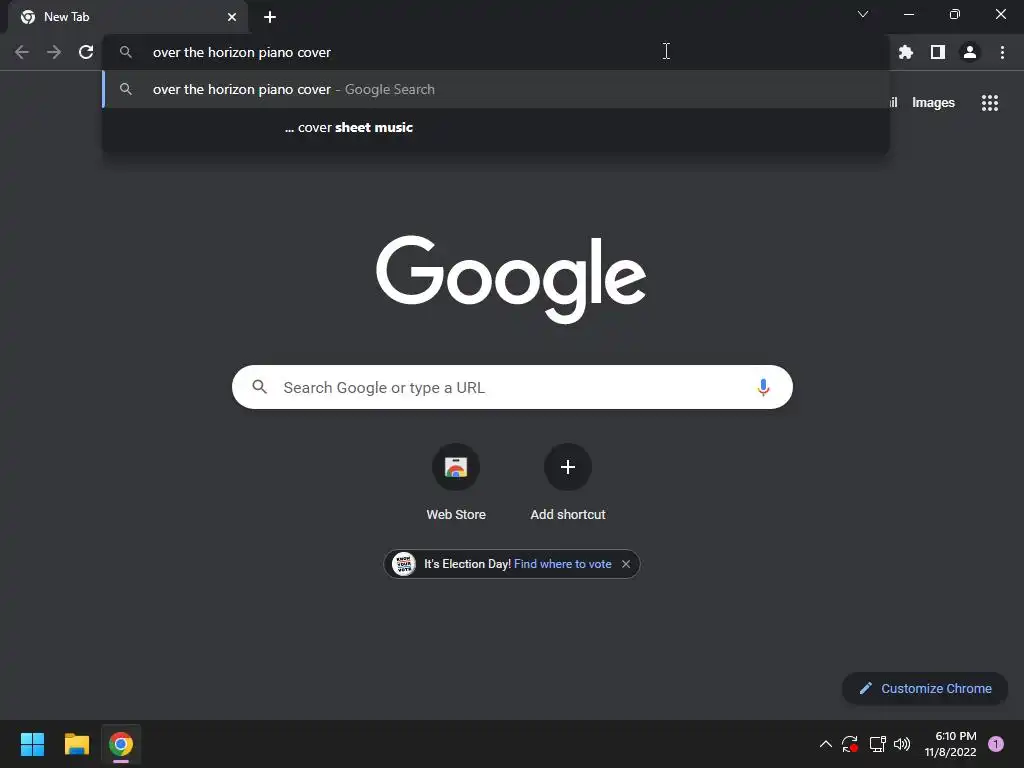This screenshot has width=1024, height=768.
Task: Click the Customize Chrome button
Action: 925,688
